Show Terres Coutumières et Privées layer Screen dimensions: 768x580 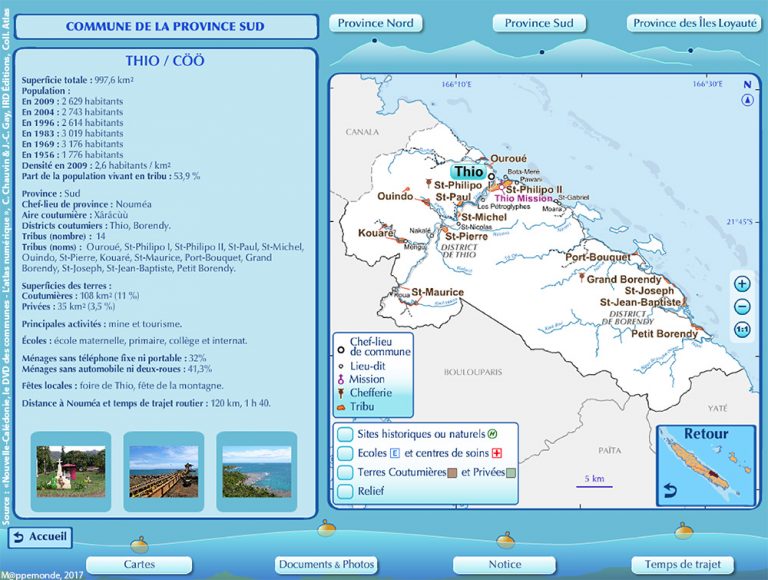point(345,472)
